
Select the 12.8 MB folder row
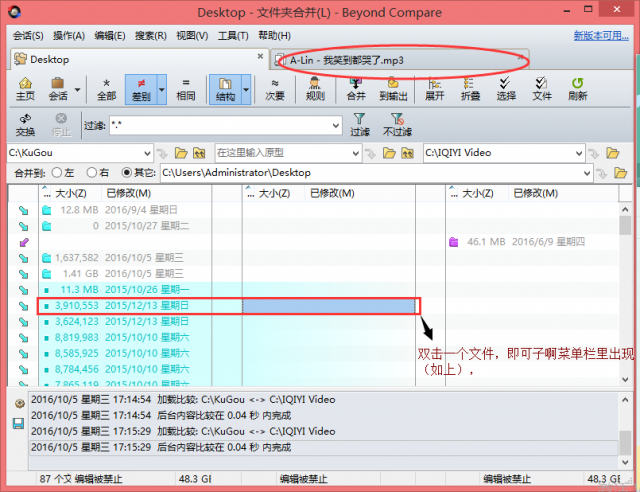tap(125, 210)
